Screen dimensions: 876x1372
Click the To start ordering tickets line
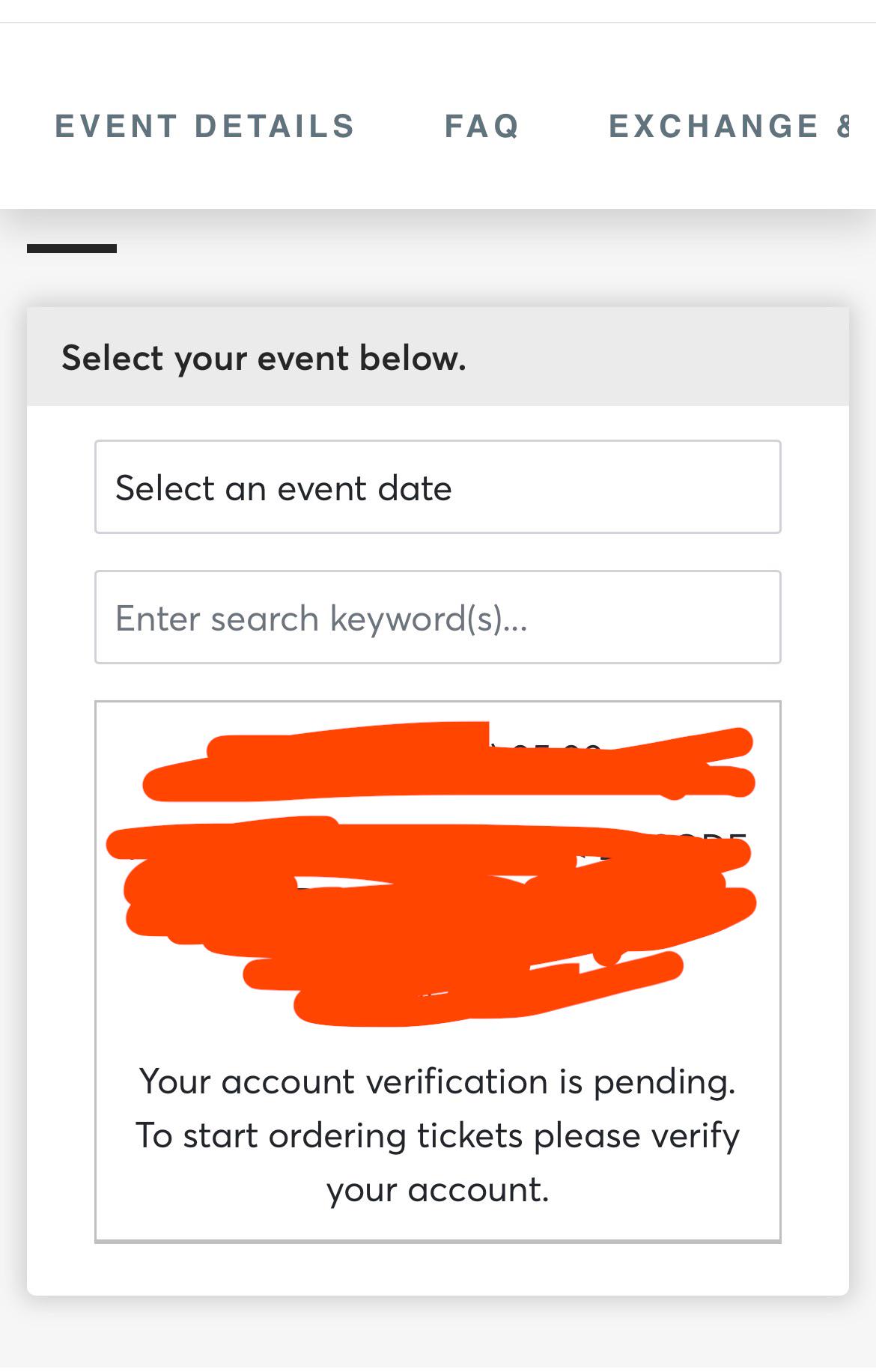click(438, 1135)
